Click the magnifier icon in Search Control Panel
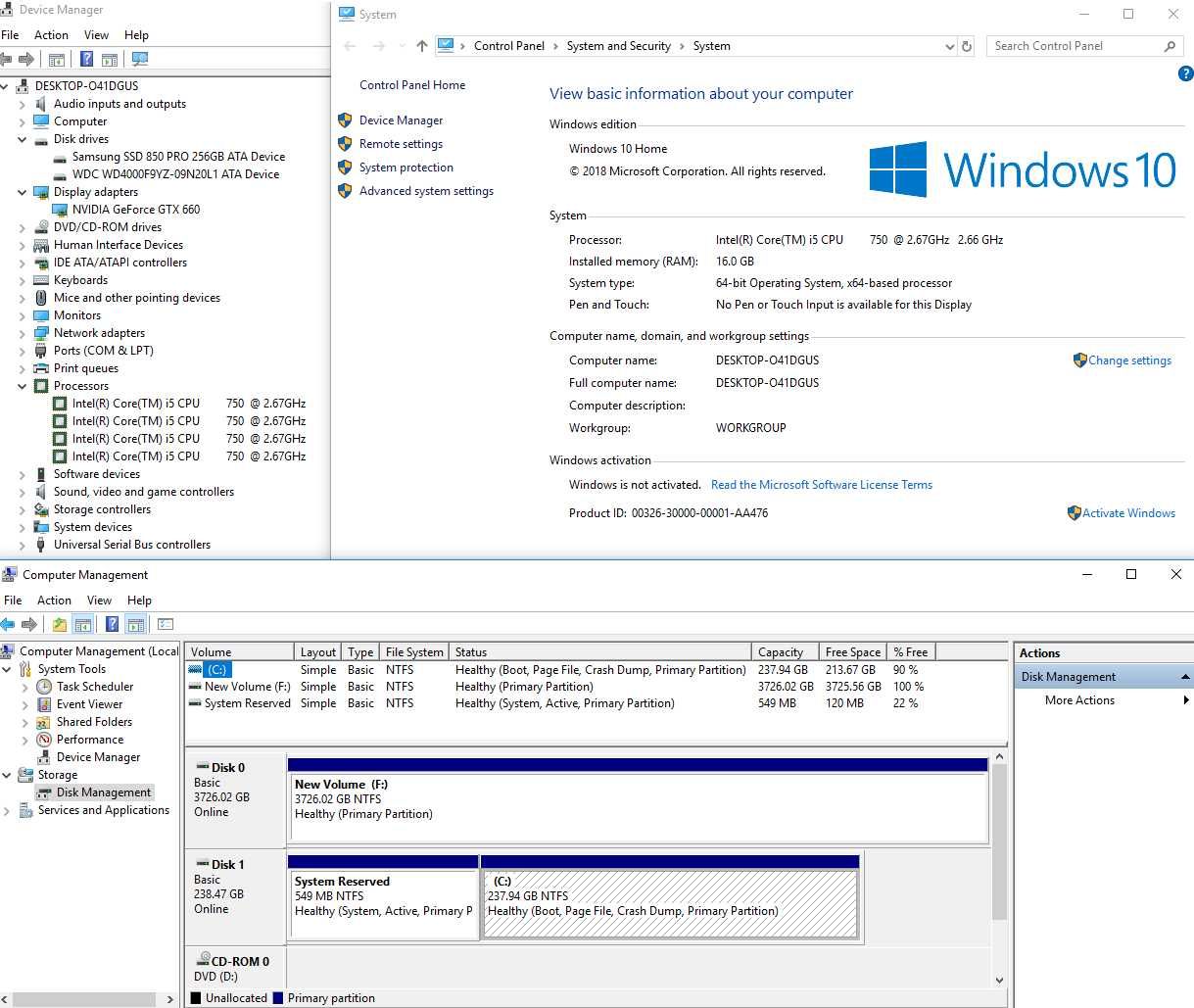This screenshot has width=1194, height=1008. (x=1170, y=46)
